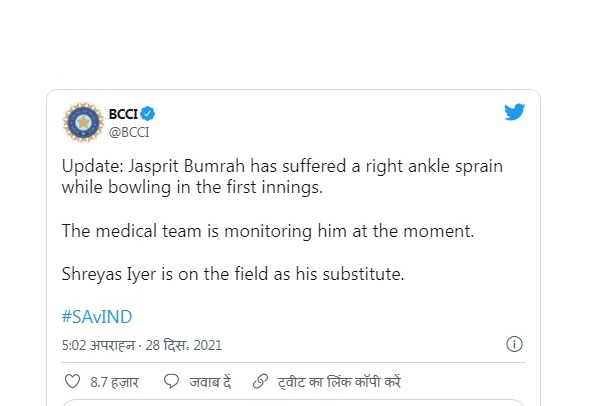Click the Twitter bird logo

[x=515, y=112]
